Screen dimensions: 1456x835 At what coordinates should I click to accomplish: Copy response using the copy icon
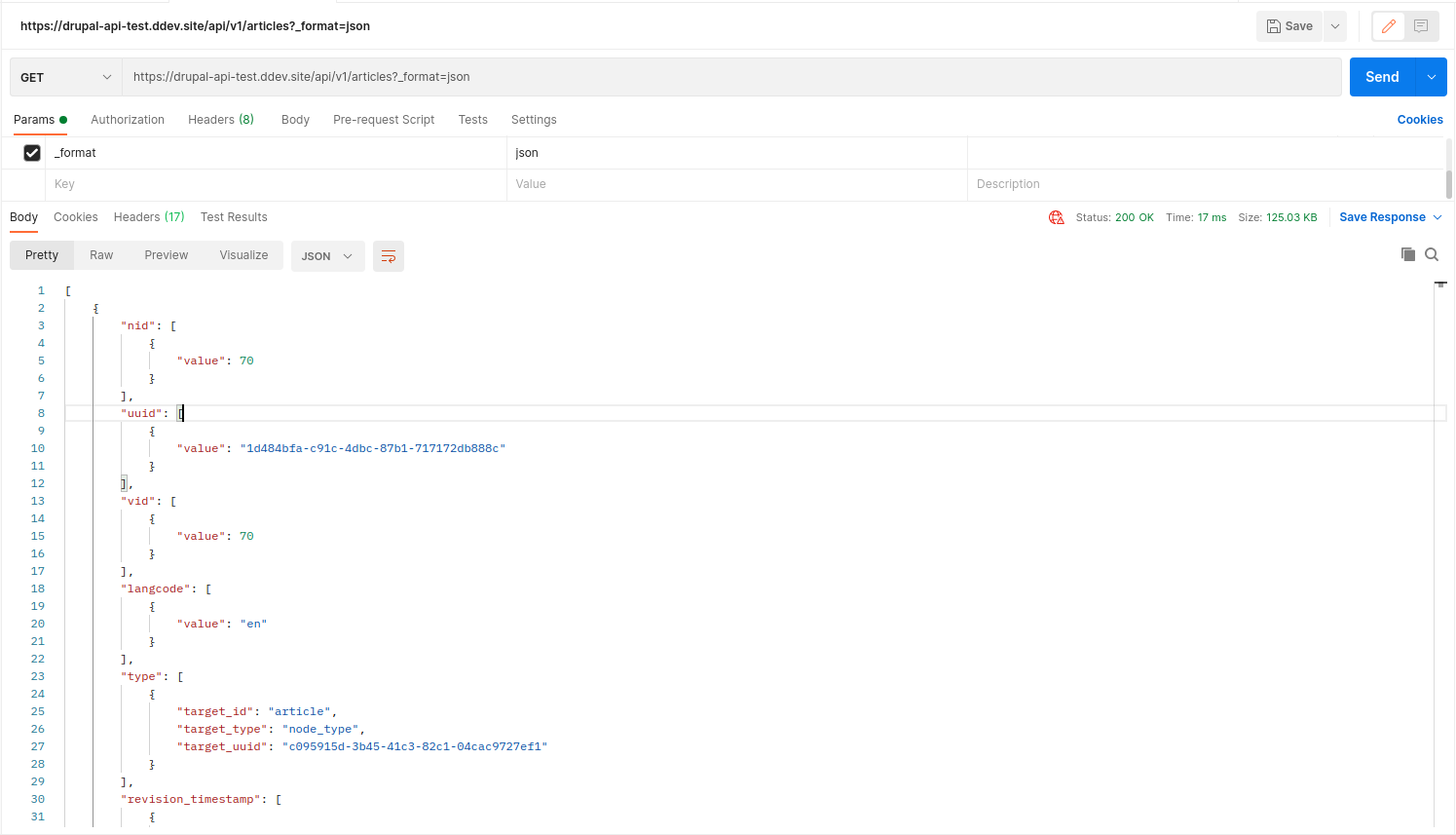coord(1408,254)
